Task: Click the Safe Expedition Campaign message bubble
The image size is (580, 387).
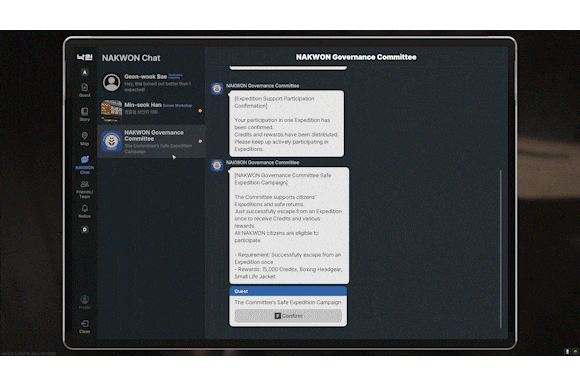Action: click(289, 225)
